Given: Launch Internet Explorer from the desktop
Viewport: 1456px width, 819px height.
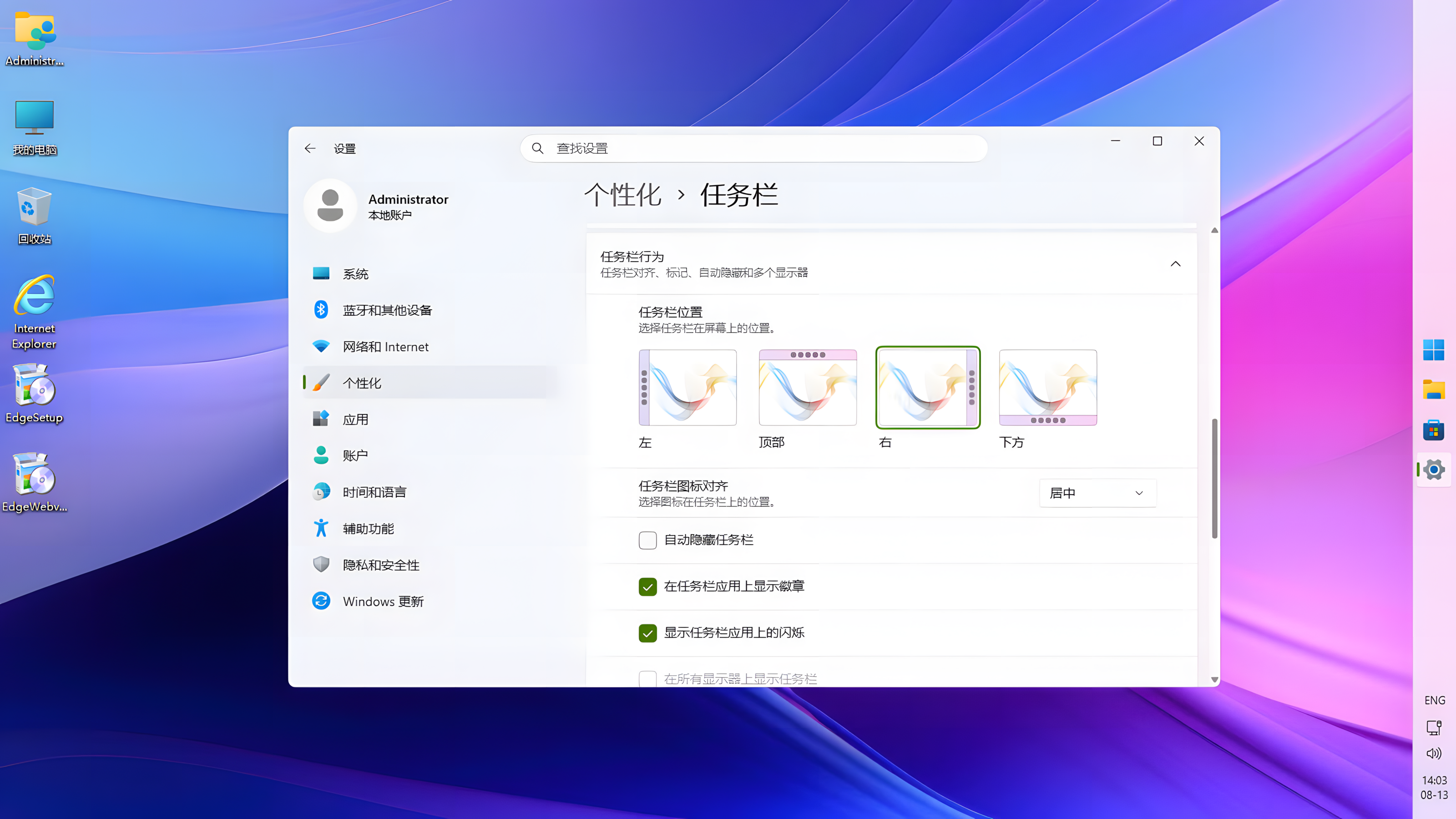Looking at the screenshot, I should pyautogui.click(x=35, y=313).
